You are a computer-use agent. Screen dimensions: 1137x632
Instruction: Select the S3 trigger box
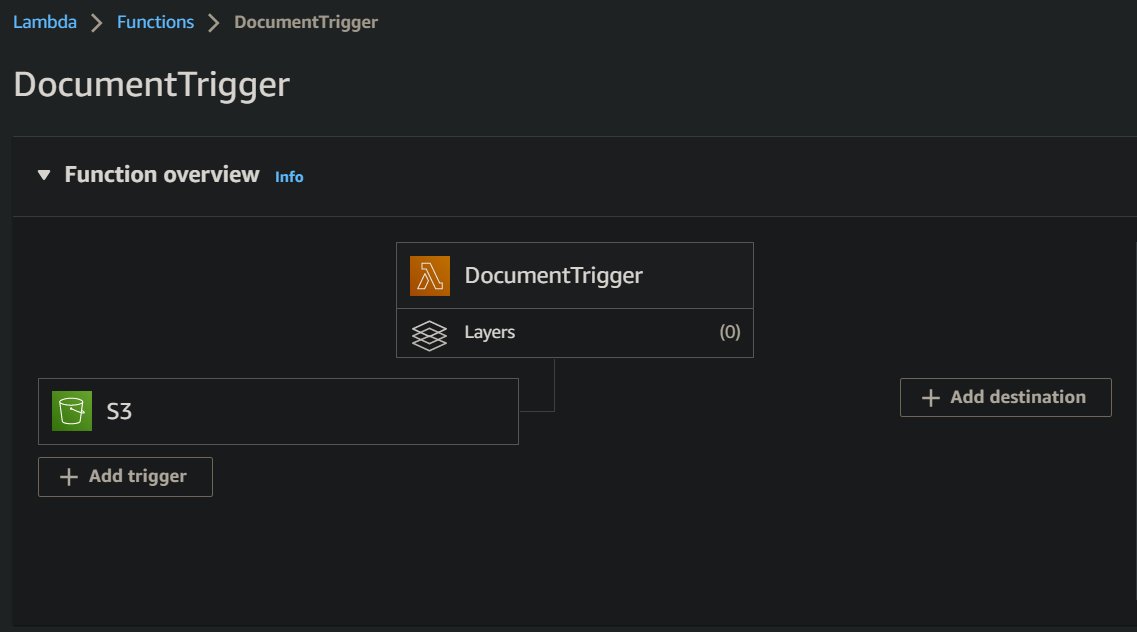pos(278,411)
